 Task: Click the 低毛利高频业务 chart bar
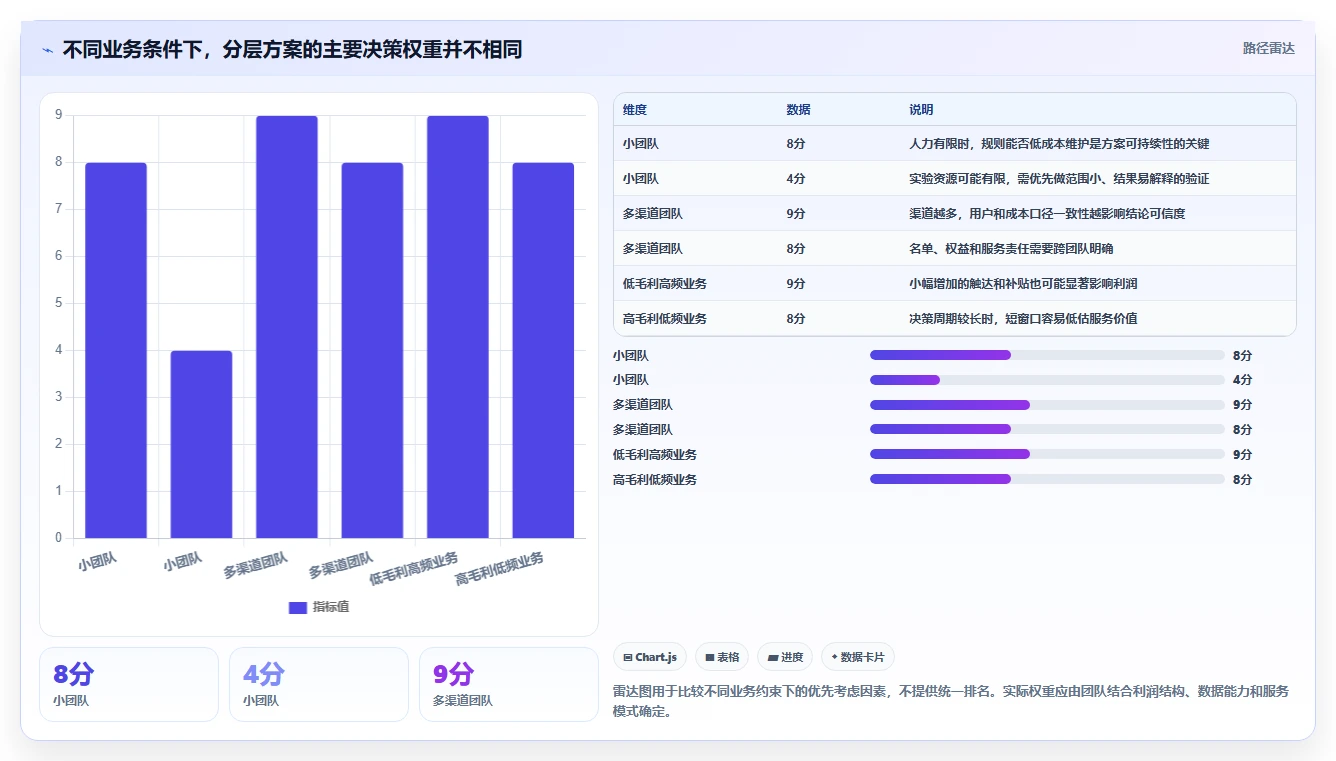(458, 327)
